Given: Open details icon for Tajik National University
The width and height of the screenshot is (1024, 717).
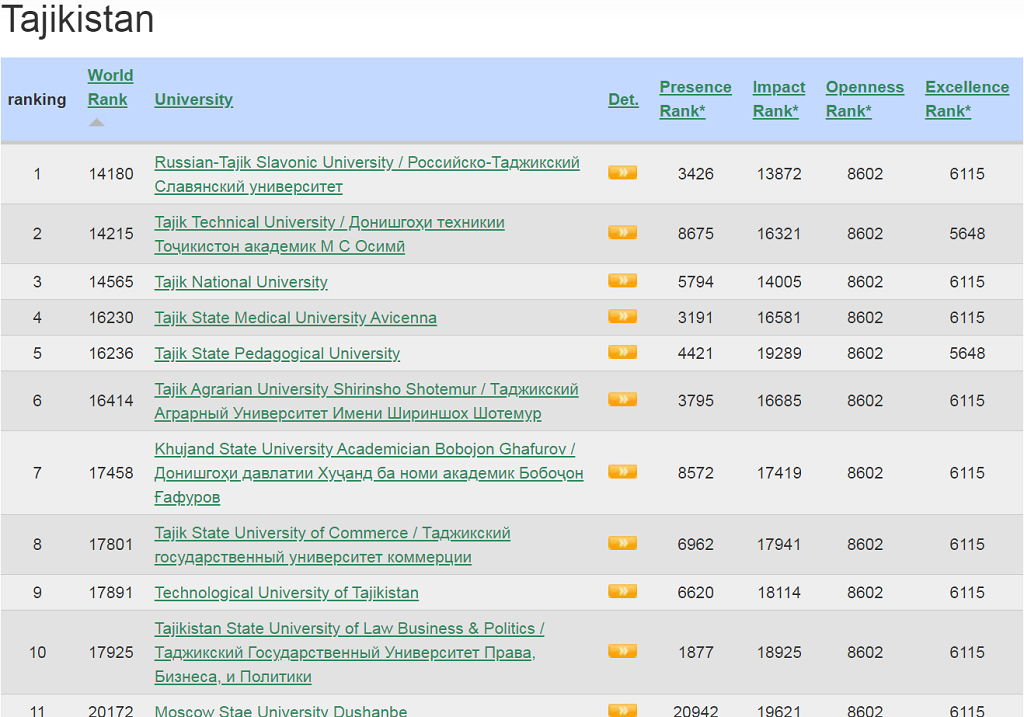Looking at the screenshot, I should coord(622,281).
